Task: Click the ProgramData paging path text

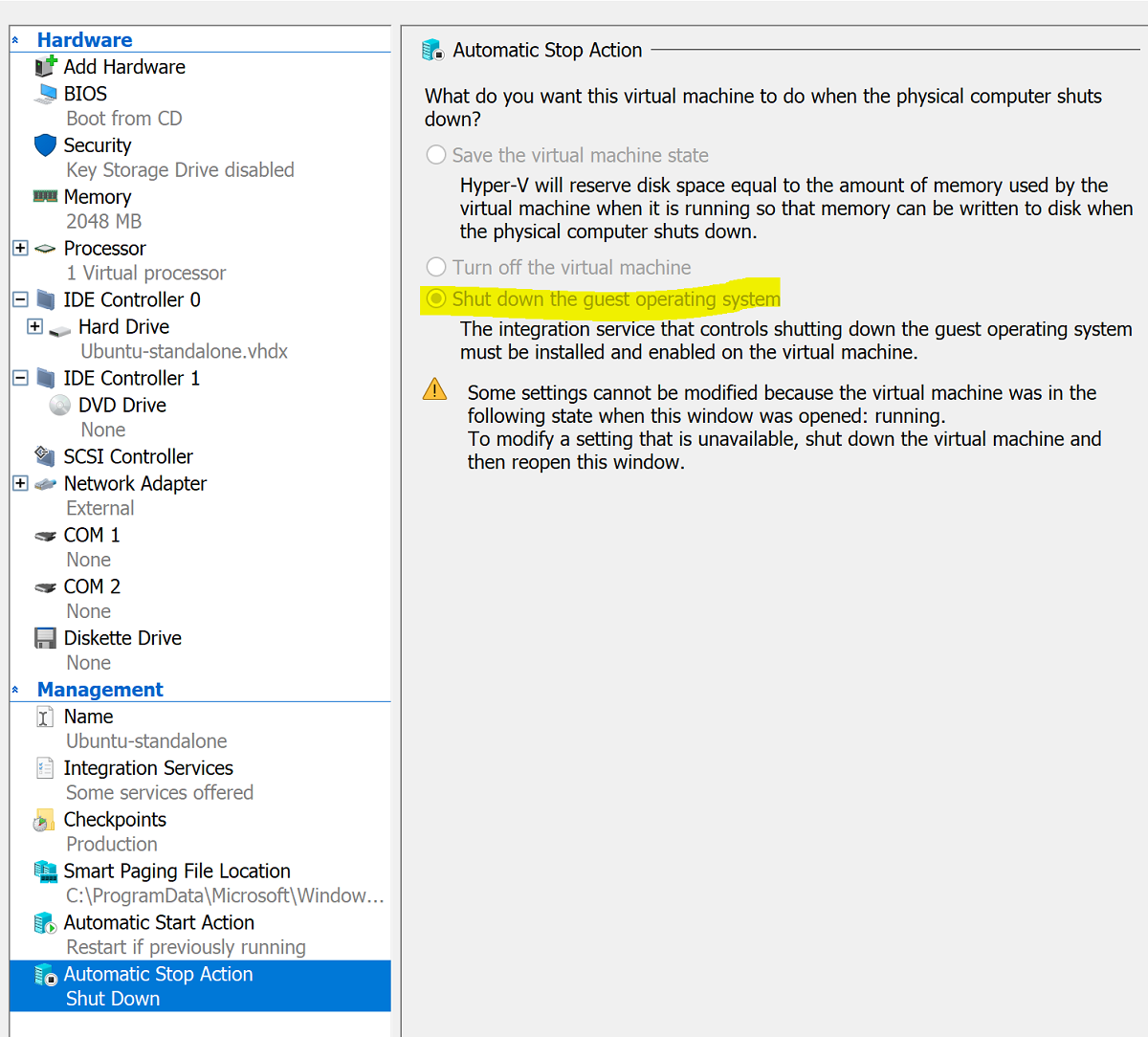Action: point(225,896)
